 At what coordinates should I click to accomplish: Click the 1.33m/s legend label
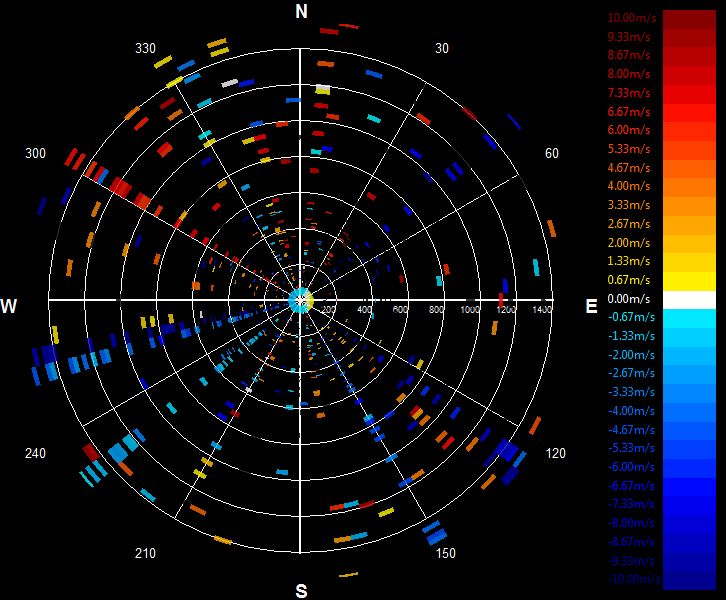coord(629,261)
